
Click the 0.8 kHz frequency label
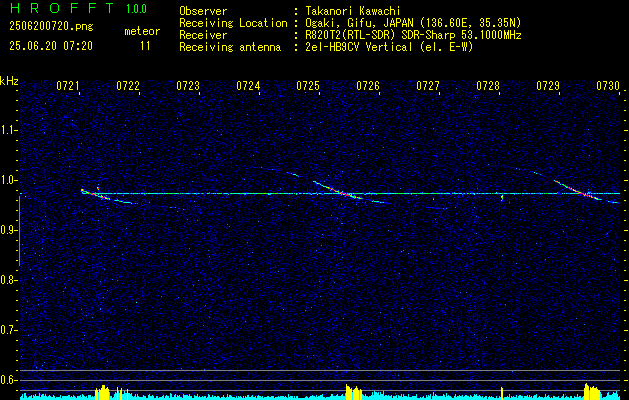8,280
